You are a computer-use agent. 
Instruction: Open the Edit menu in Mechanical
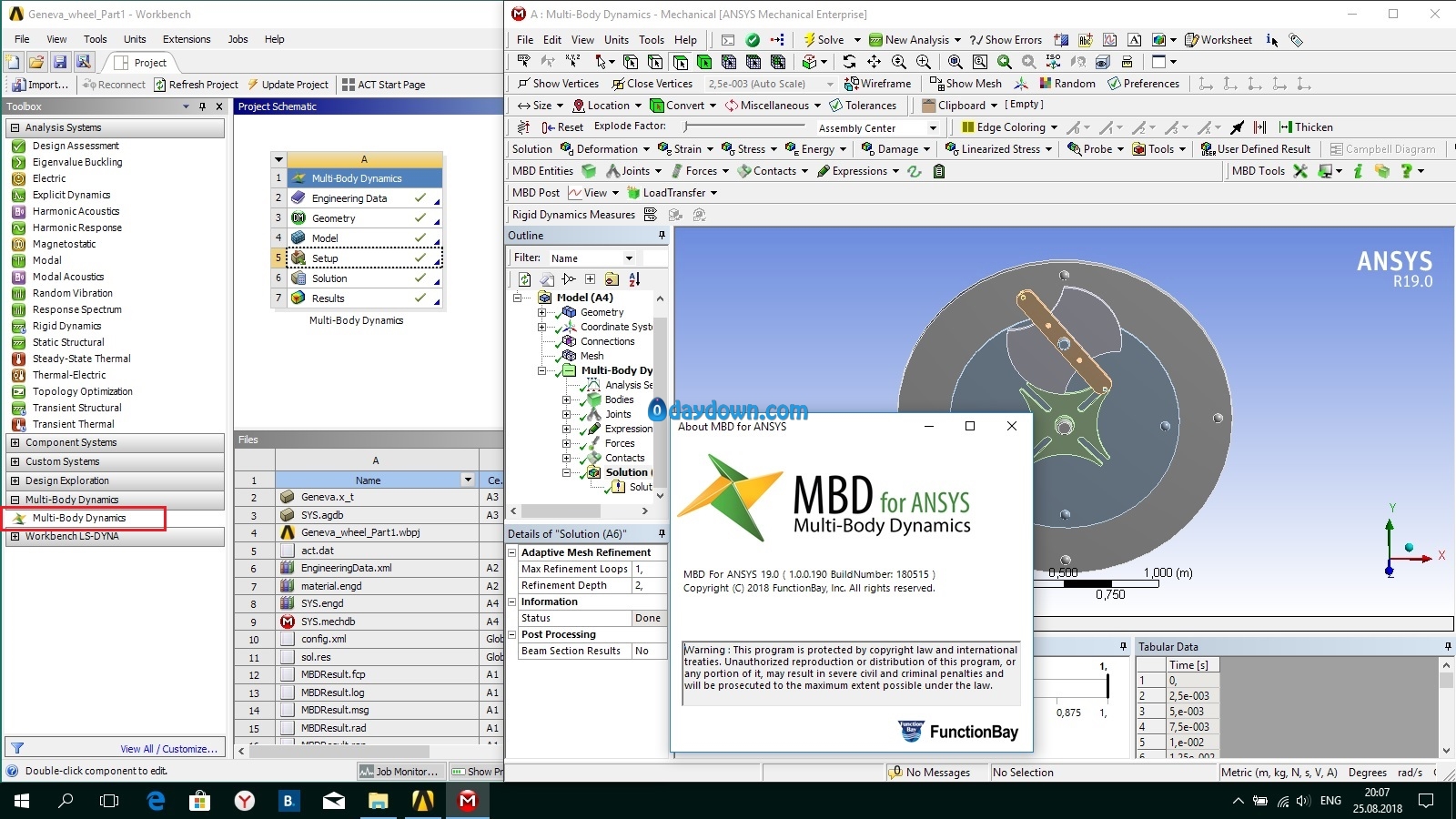pyautogui.click(x=552, y=40)
